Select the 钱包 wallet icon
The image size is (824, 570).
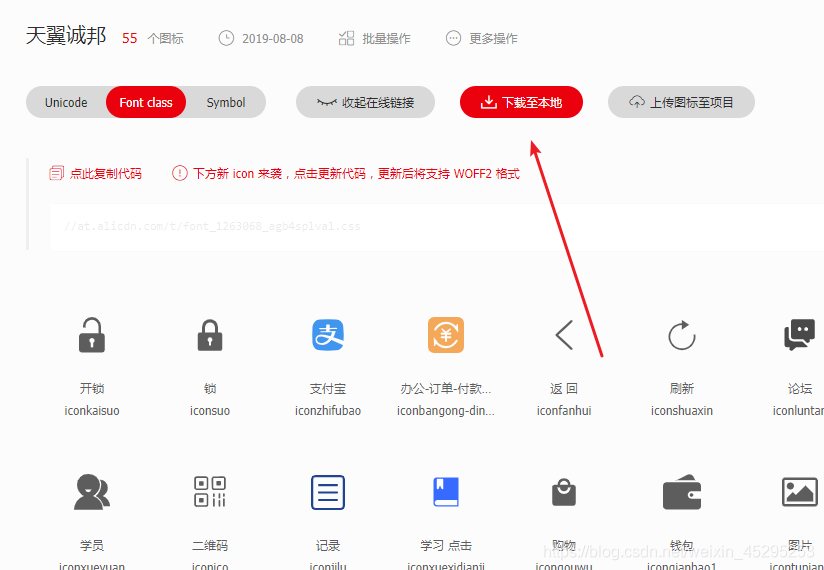point(682,492)
